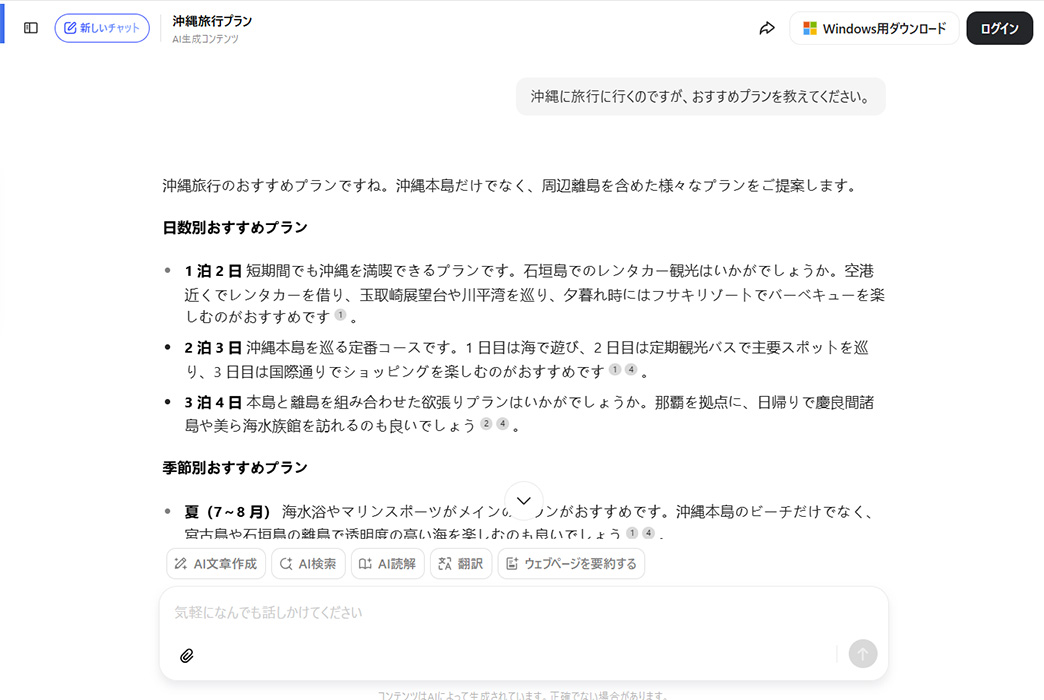Click the 沖縄旅行プラン chat title

[x=212, y=21]
